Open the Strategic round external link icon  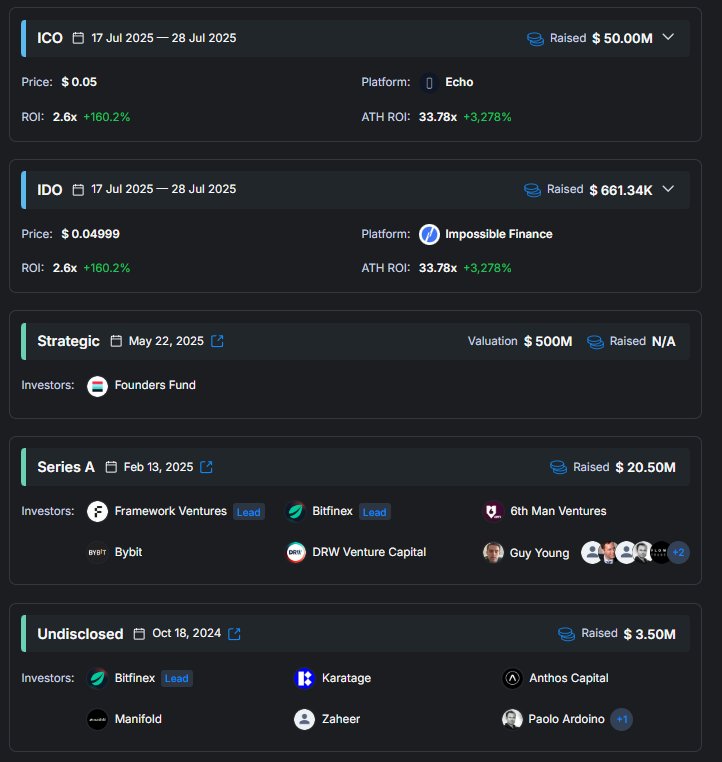(x=217, y=341)
